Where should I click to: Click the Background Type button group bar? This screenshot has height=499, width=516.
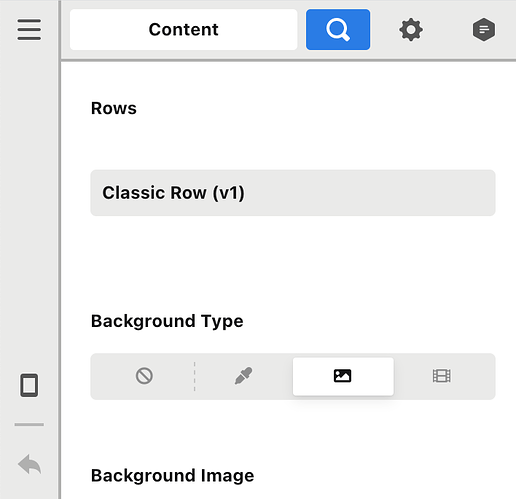pyautogui.click(x=293, y=376)
